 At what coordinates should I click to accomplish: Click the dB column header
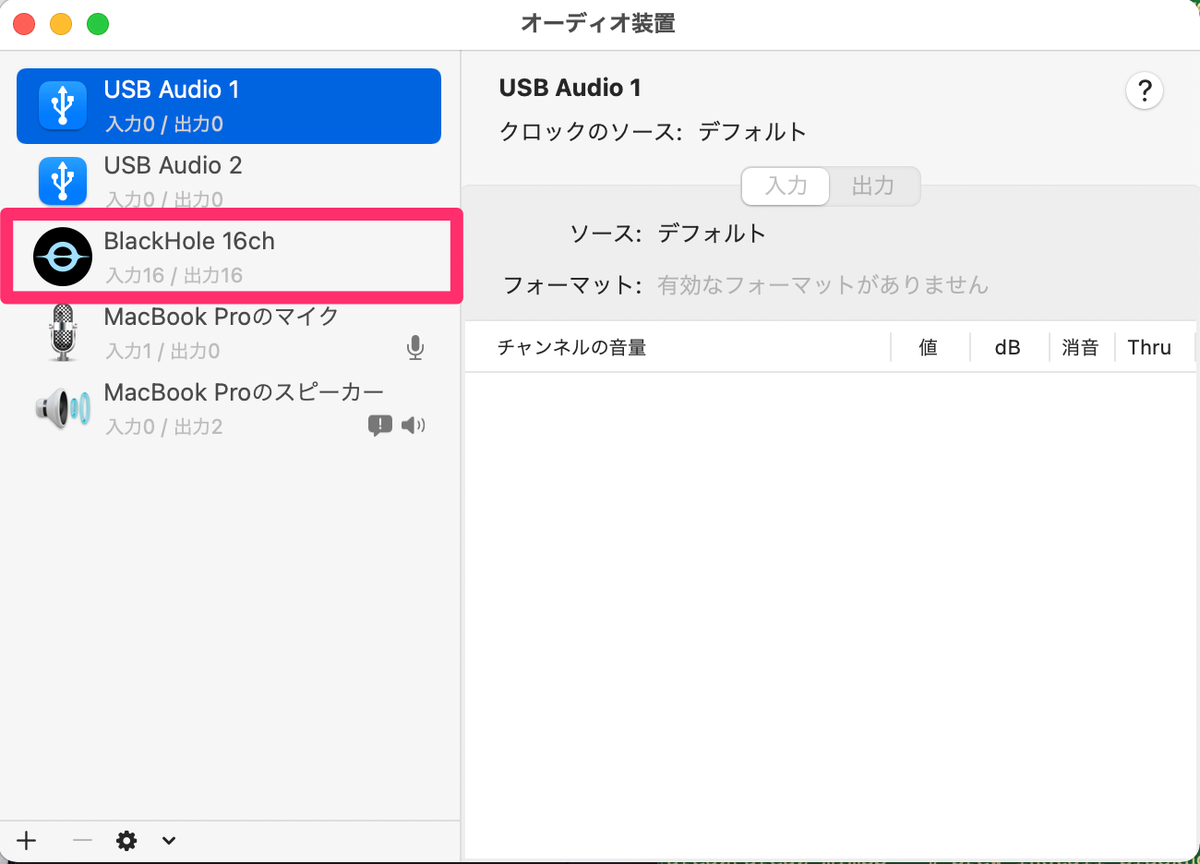click(1007, 347)
